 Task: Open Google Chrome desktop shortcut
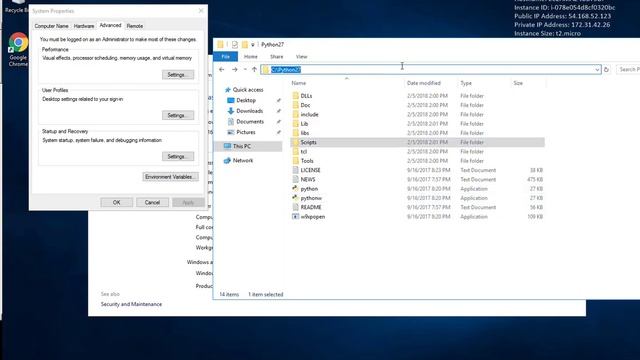point(18,50)
